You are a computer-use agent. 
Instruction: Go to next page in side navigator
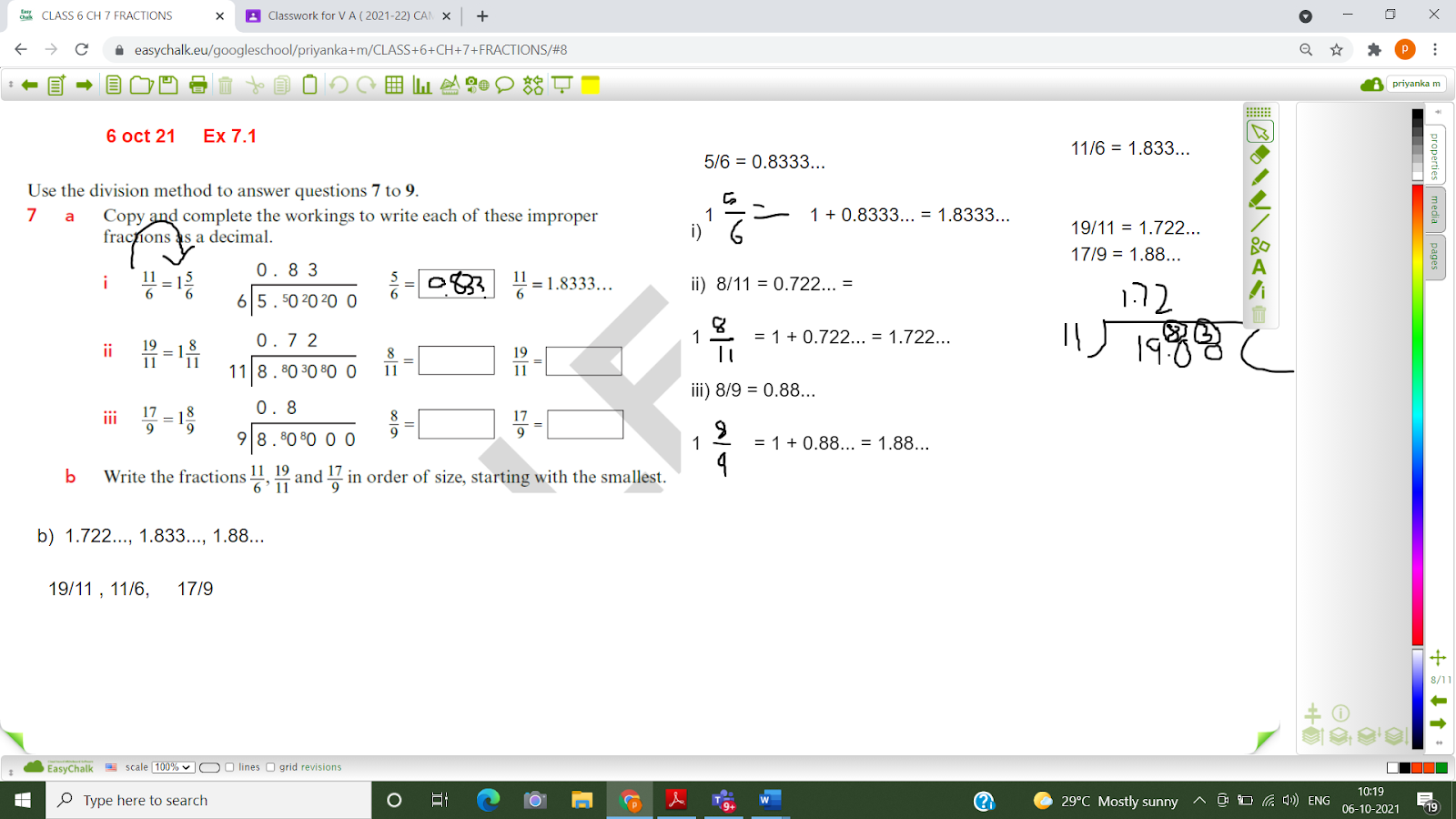click(x=1439, y=723)
